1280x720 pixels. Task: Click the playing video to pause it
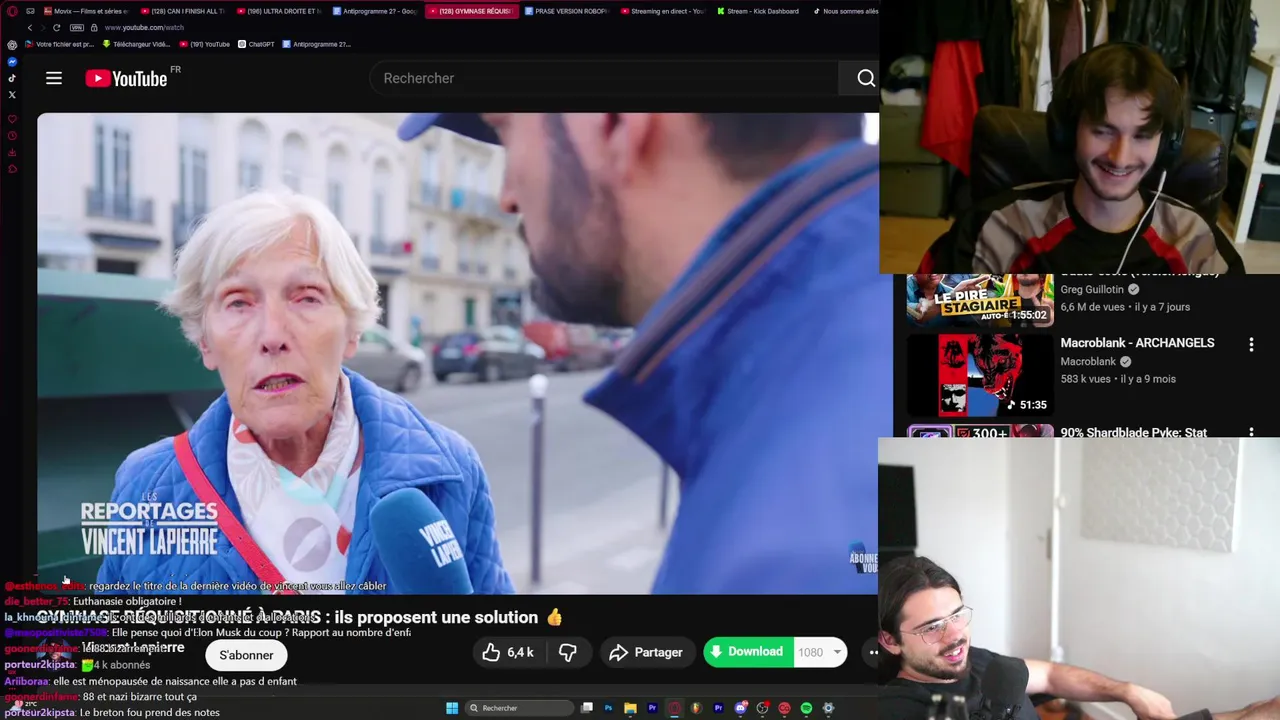[458, 353]
